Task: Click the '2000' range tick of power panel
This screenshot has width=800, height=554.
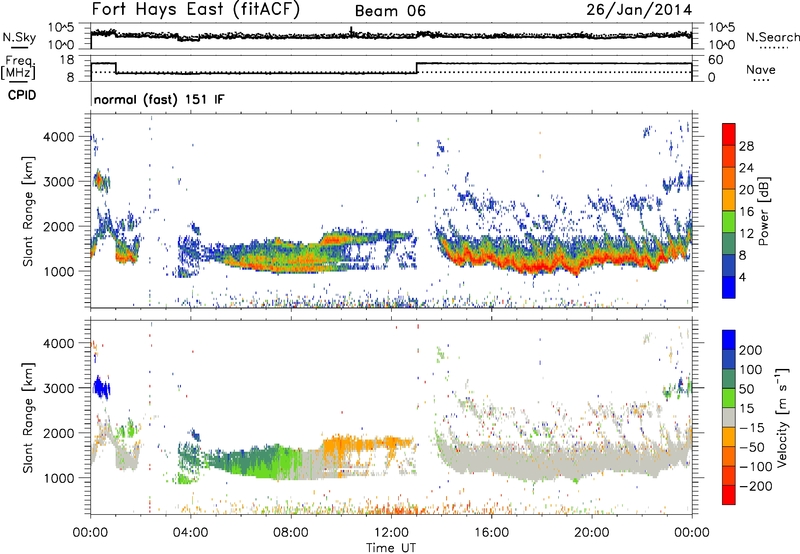Action: 59,226
